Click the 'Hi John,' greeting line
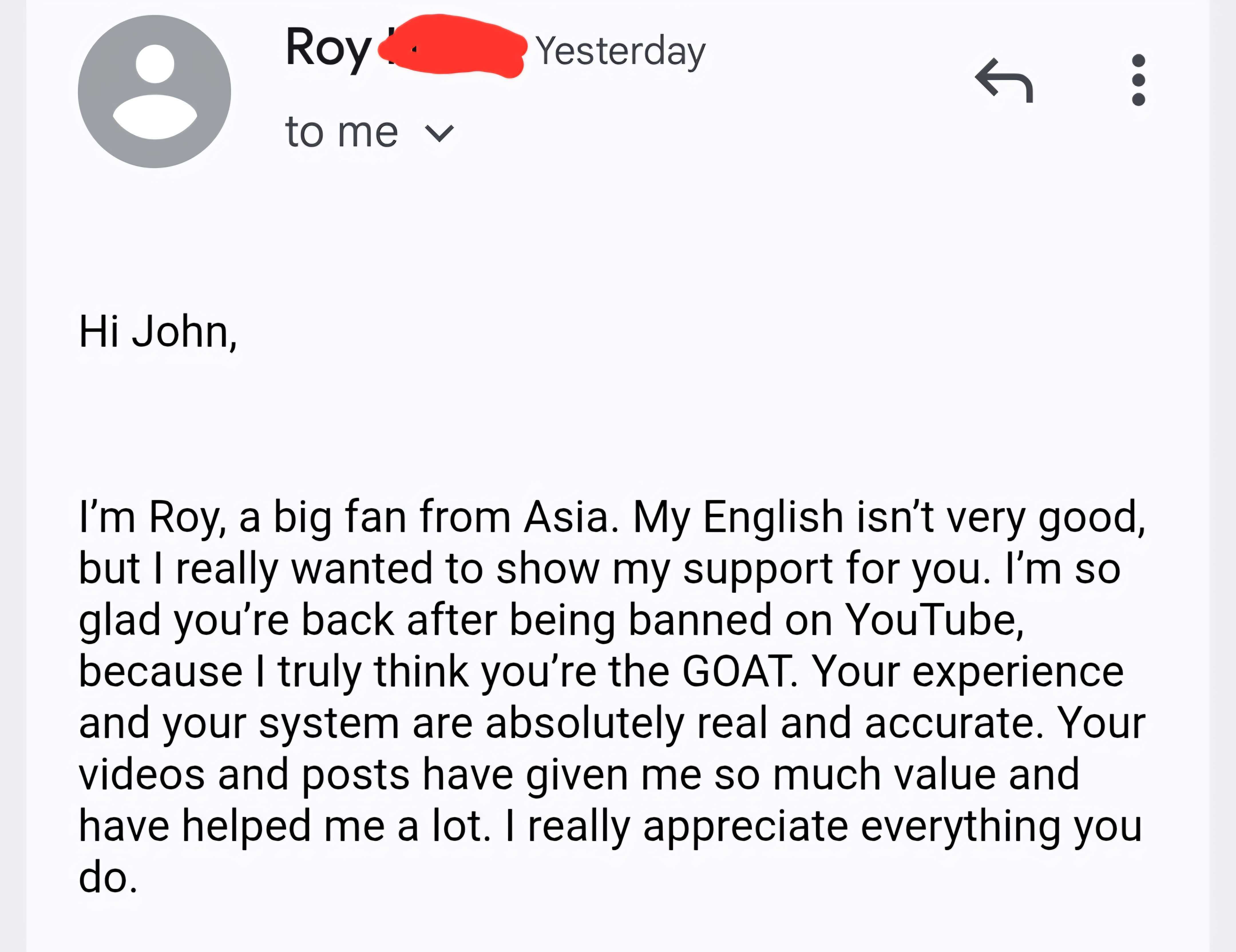The width and height of the screenshot is (1236, 952). (158, 332)
